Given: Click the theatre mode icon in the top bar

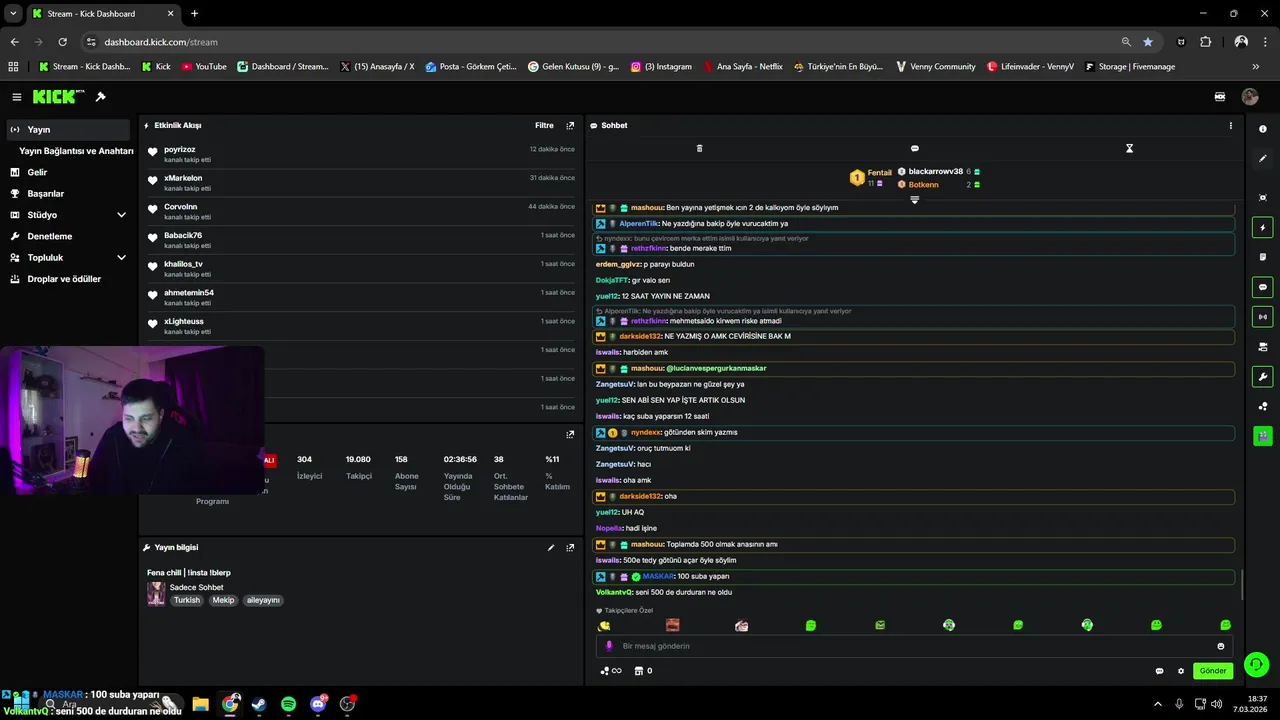Looking at the screenshot, I should pos(1219,97).
